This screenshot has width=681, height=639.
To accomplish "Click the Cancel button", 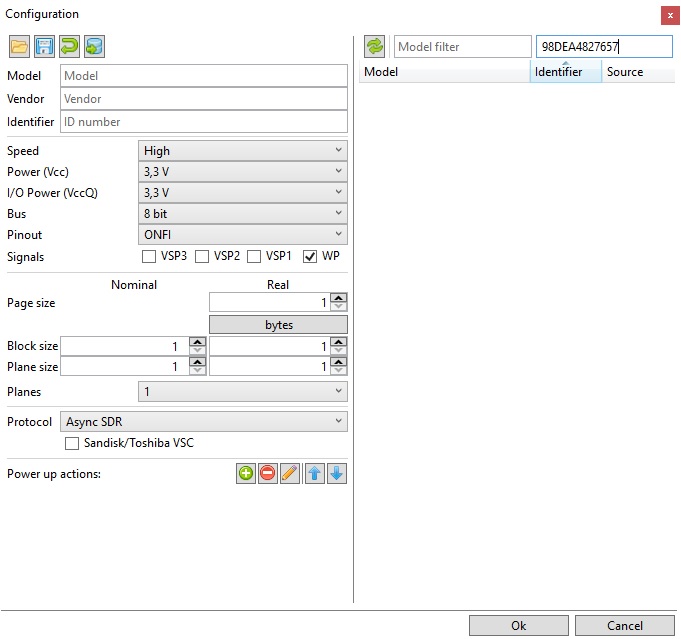I will (625, 626).
